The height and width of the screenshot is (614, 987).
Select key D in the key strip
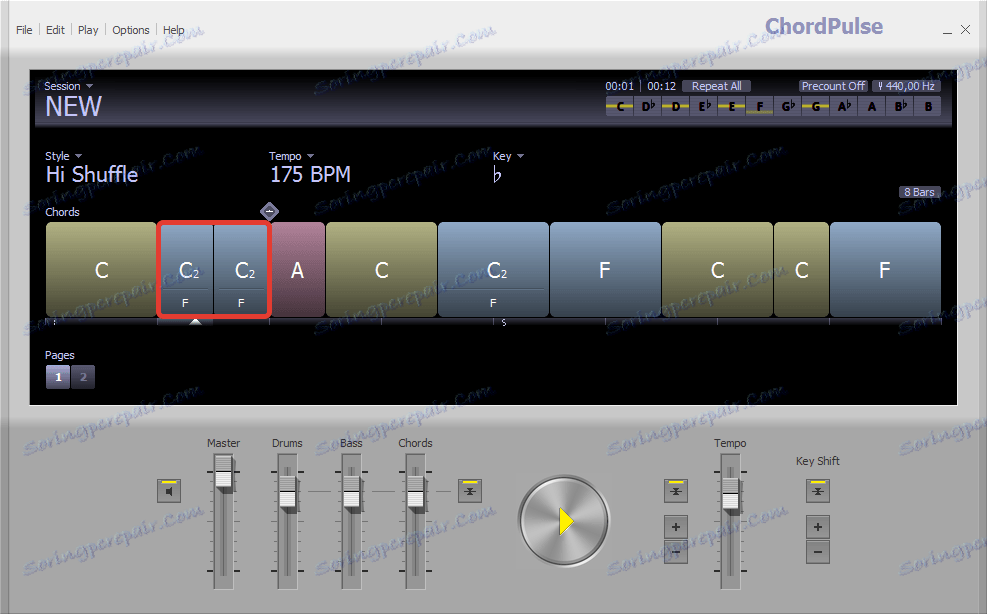click(675, 106)
